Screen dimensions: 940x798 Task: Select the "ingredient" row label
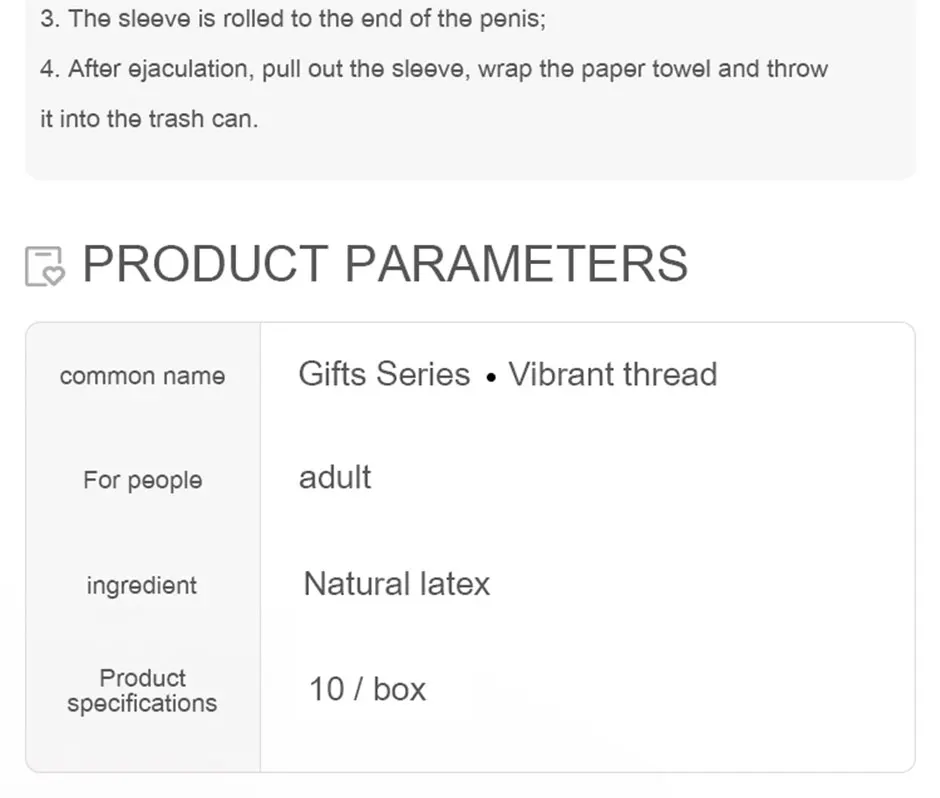(142, 585)
